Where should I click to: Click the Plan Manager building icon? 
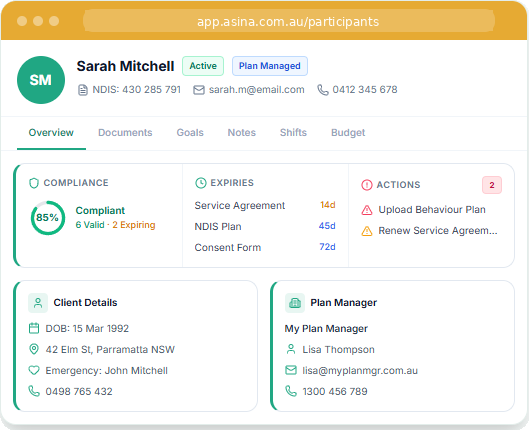pos(295,303)
